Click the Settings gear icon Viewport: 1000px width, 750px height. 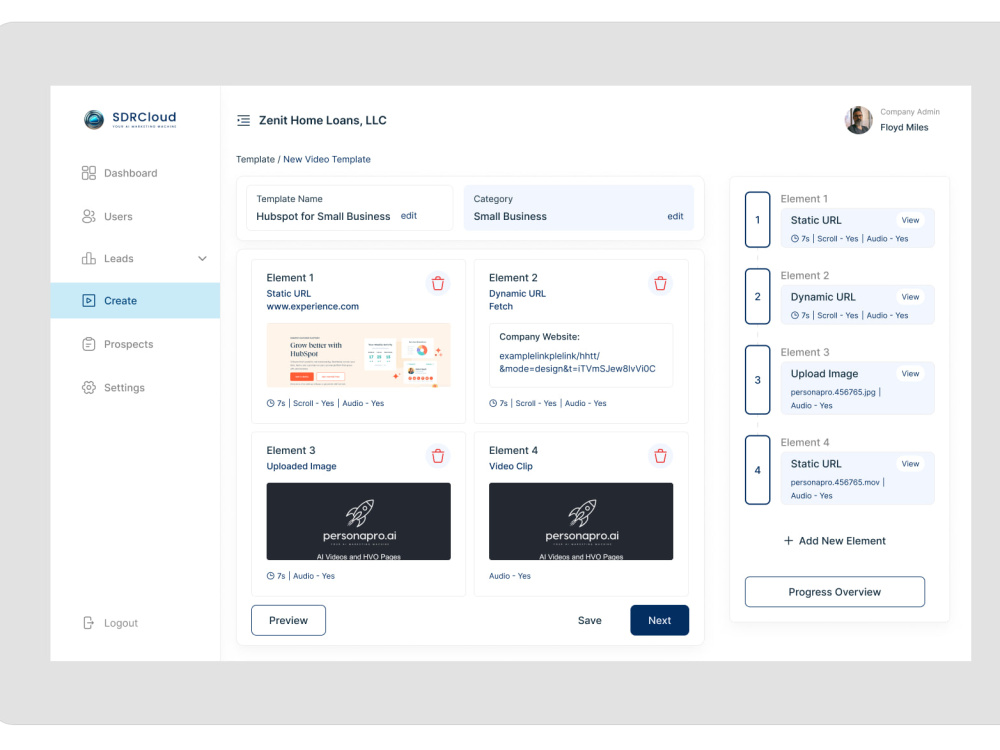click(x=89, y=388)
